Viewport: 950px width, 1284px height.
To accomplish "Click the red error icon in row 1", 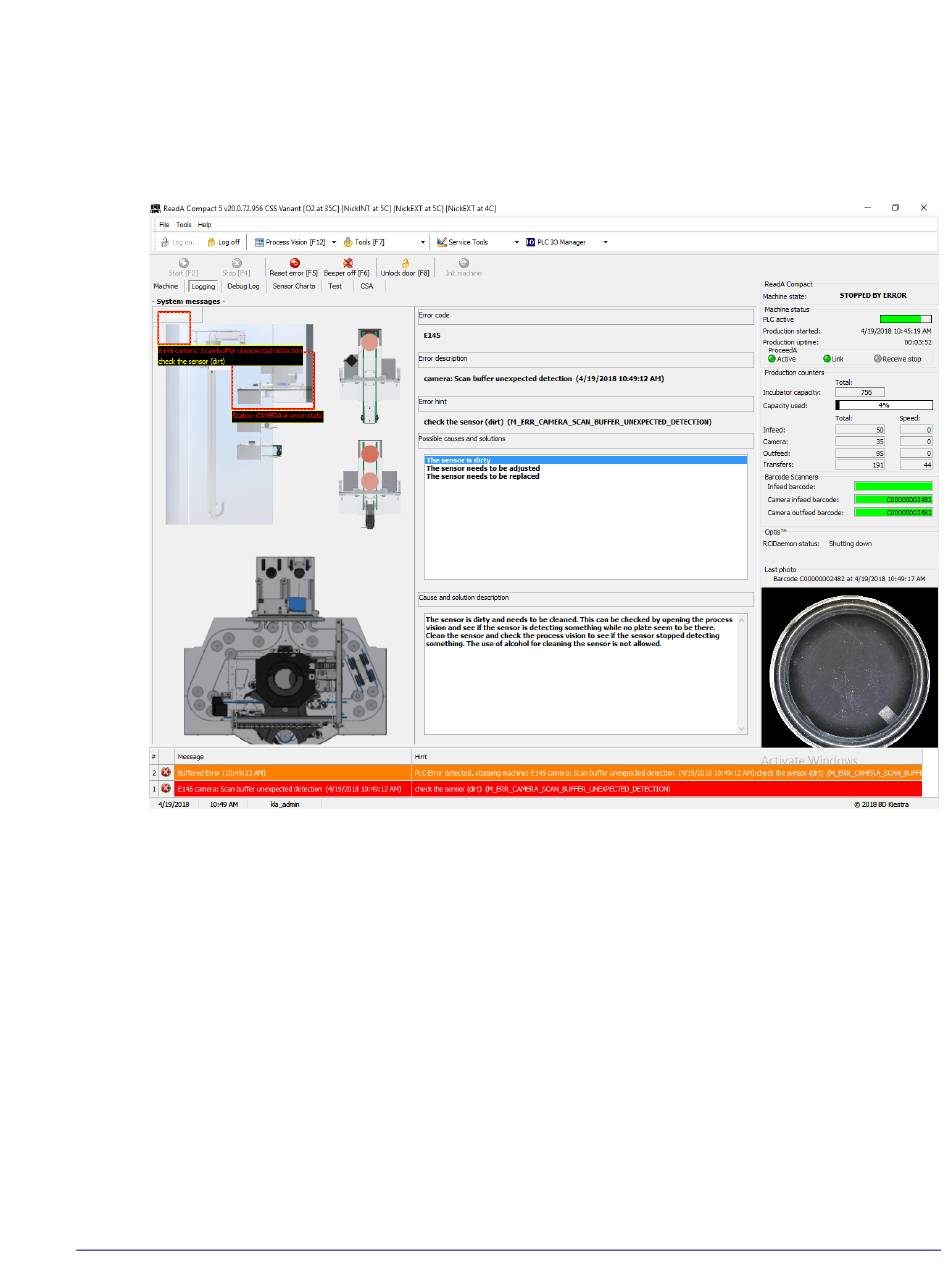I will 166,789.
